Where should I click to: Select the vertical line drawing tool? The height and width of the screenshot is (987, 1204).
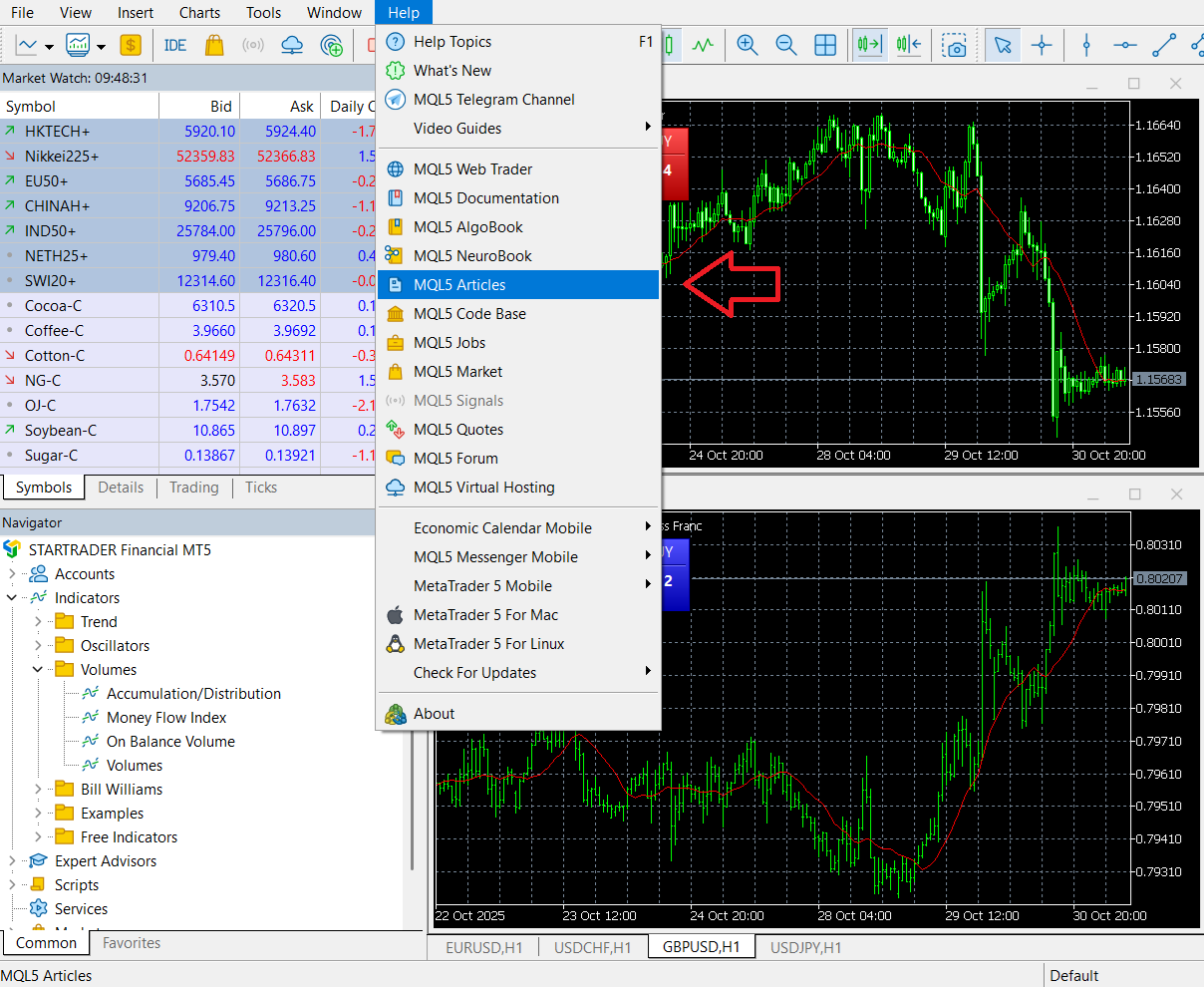(1086, 45)
